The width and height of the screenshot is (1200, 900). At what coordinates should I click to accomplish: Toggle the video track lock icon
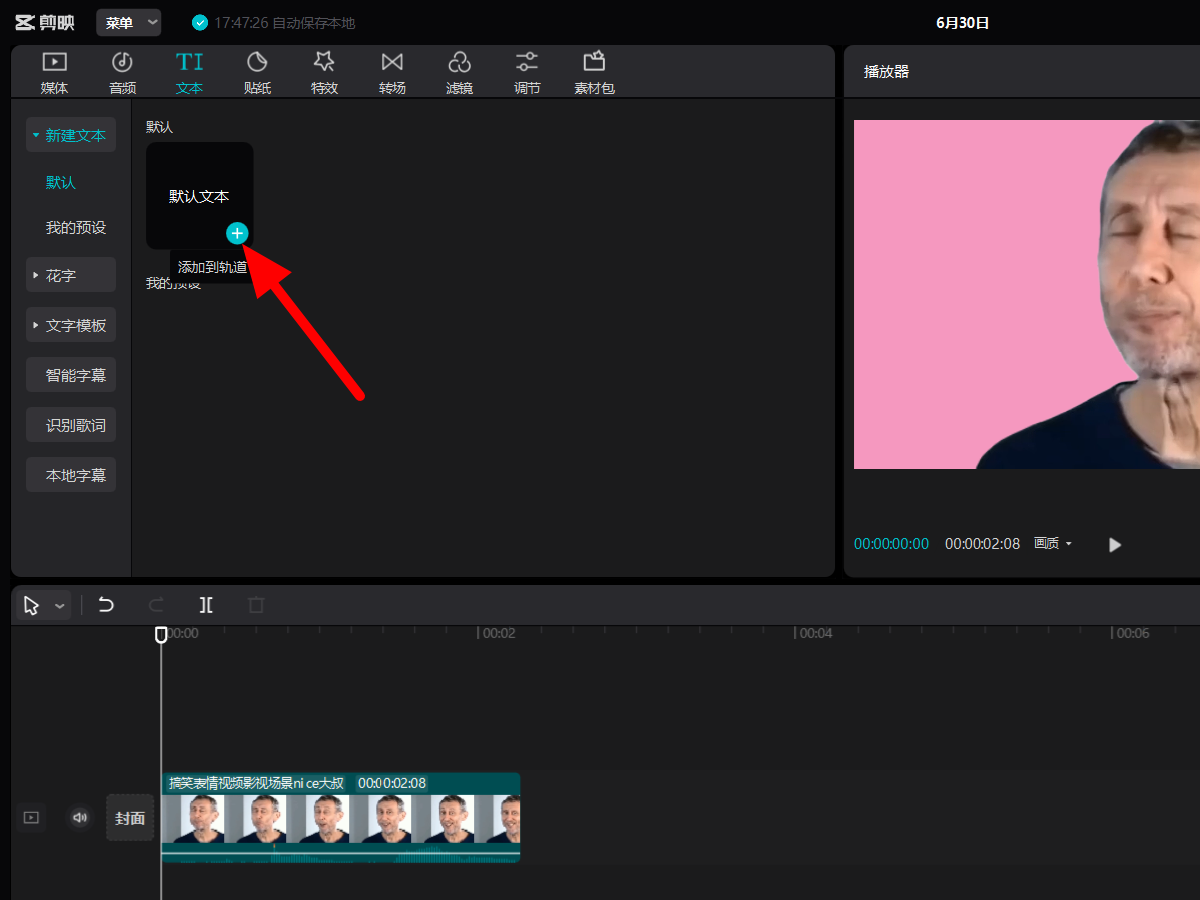point(31,818)
